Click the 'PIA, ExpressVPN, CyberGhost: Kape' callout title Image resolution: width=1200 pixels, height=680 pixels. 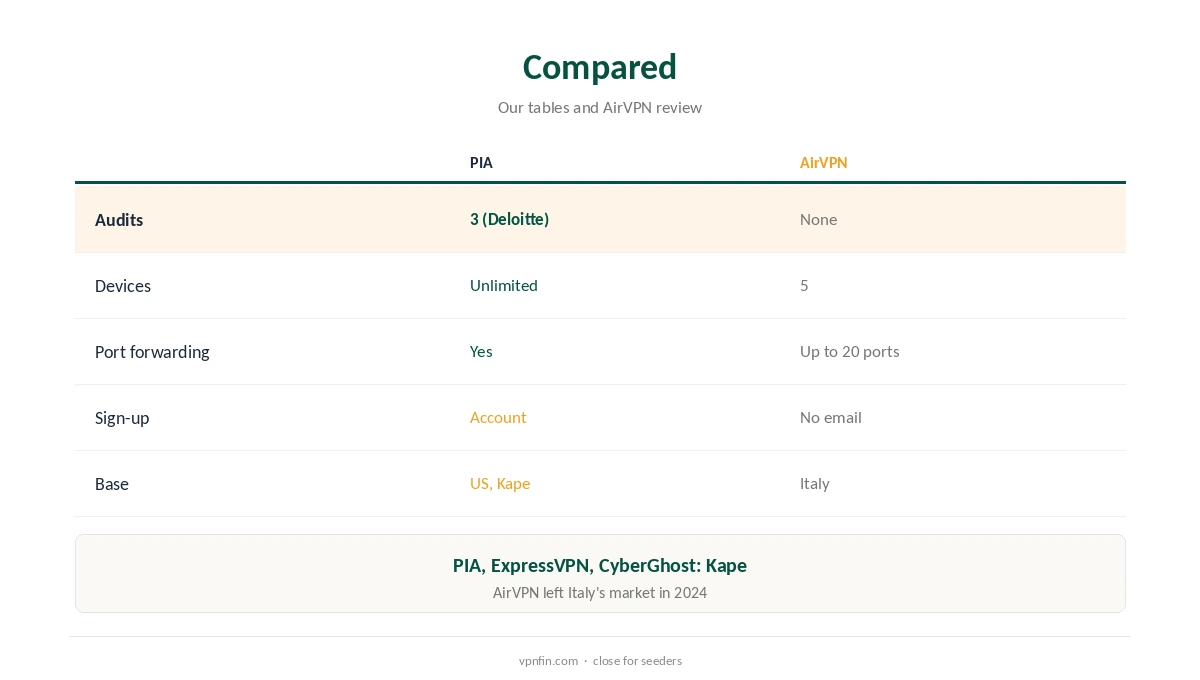point(600,565)
